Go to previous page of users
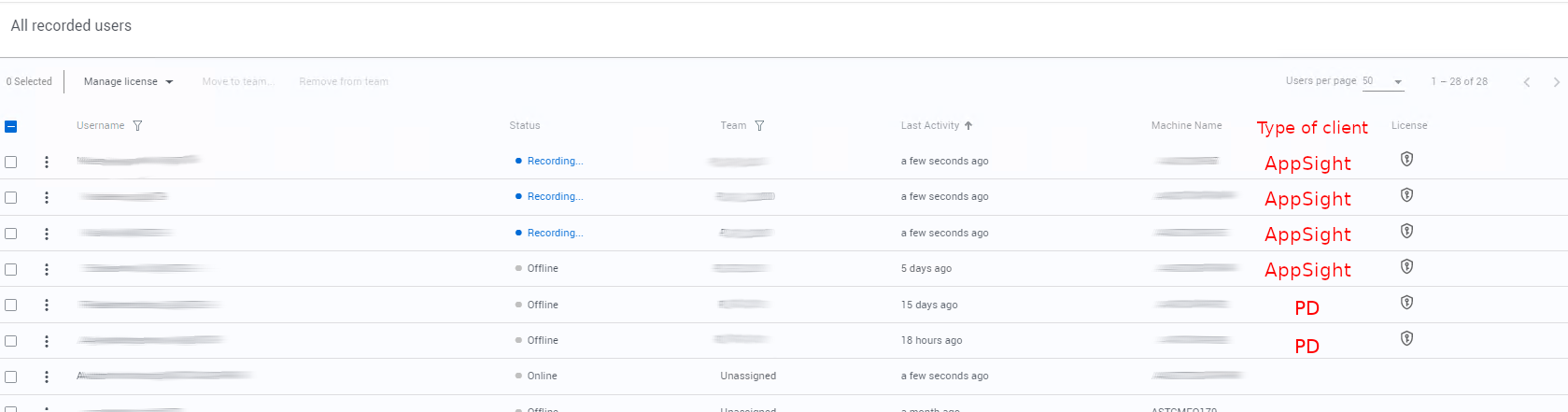Image resolution: width=1568 pixels, height=412 pixels. 1527,82
